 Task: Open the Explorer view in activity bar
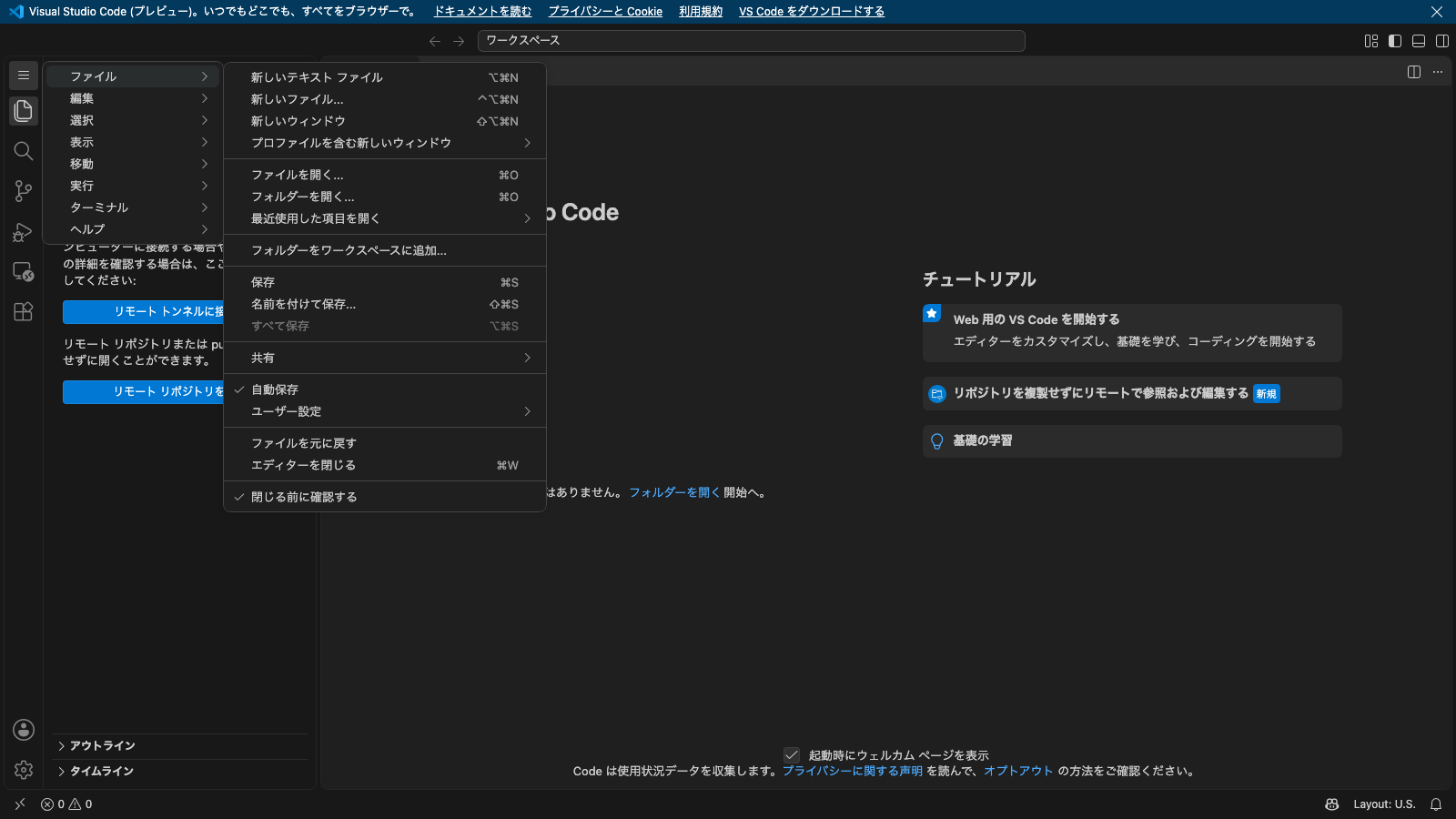24,111
